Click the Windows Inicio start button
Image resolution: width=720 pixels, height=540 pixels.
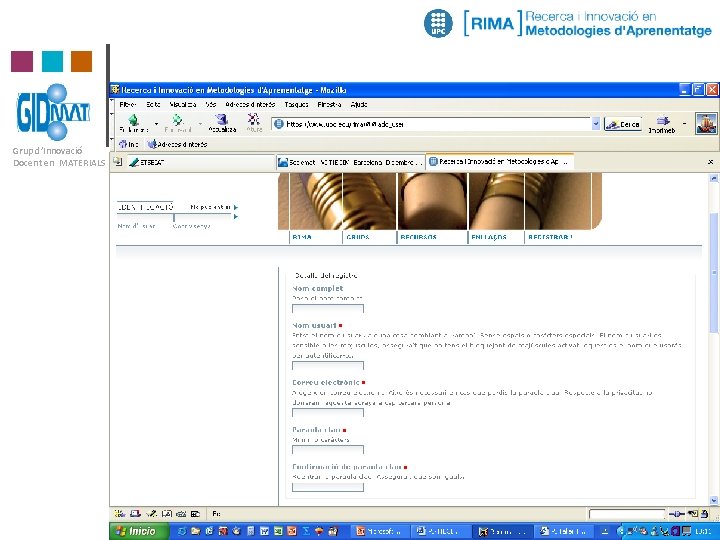[x=140, y=531]
